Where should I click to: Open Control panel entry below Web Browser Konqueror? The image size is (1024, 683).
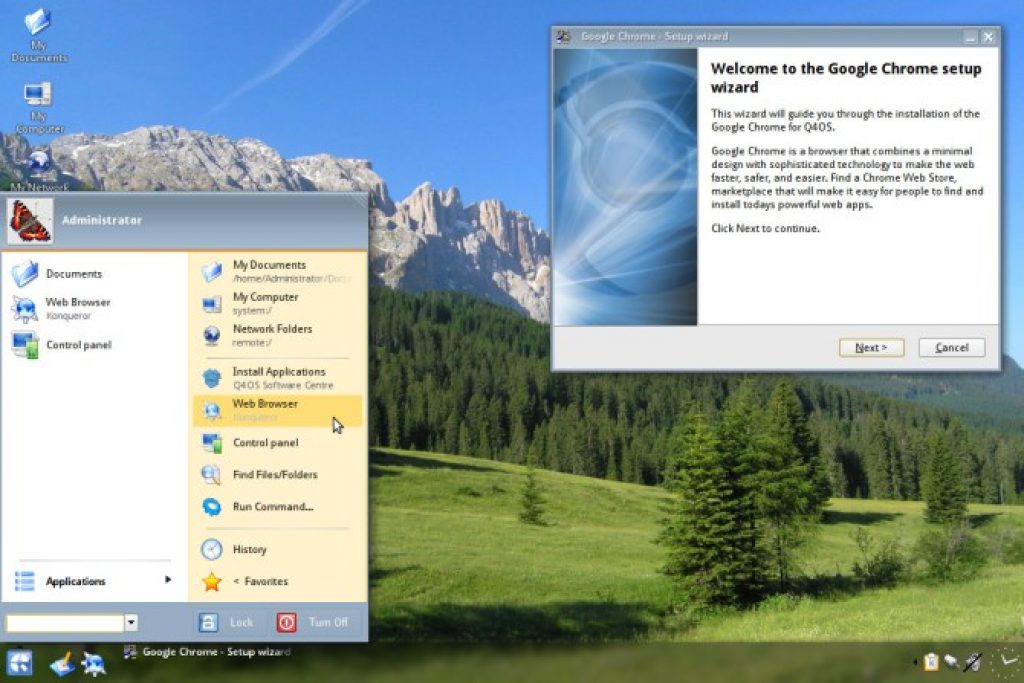point(93,345)
